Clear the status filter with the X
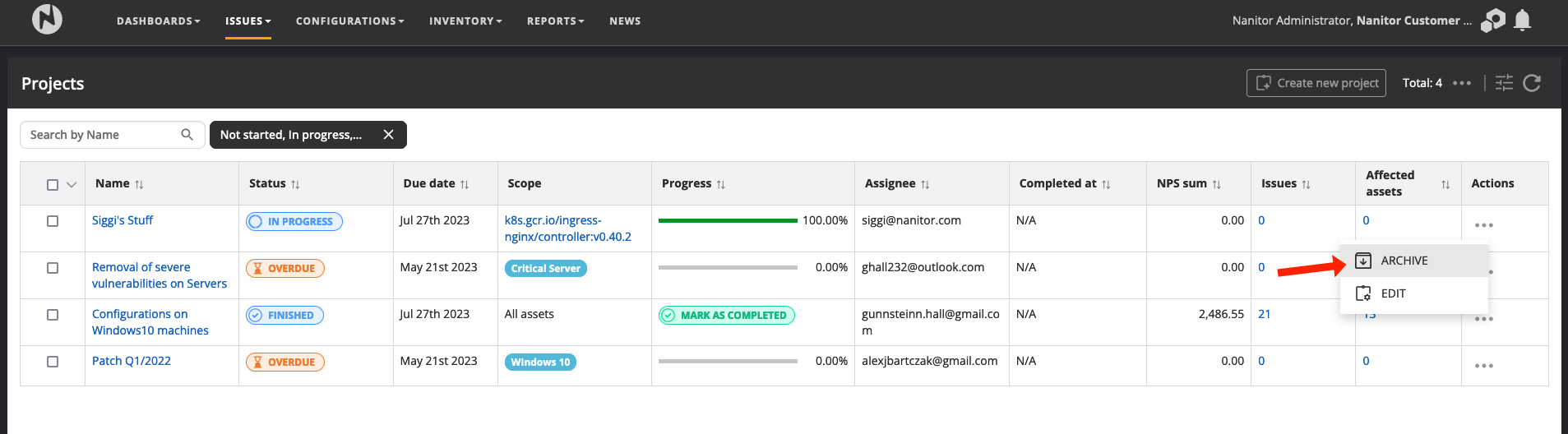The image size is (1568, 434). pyautogui.click(x=389, y=135)
